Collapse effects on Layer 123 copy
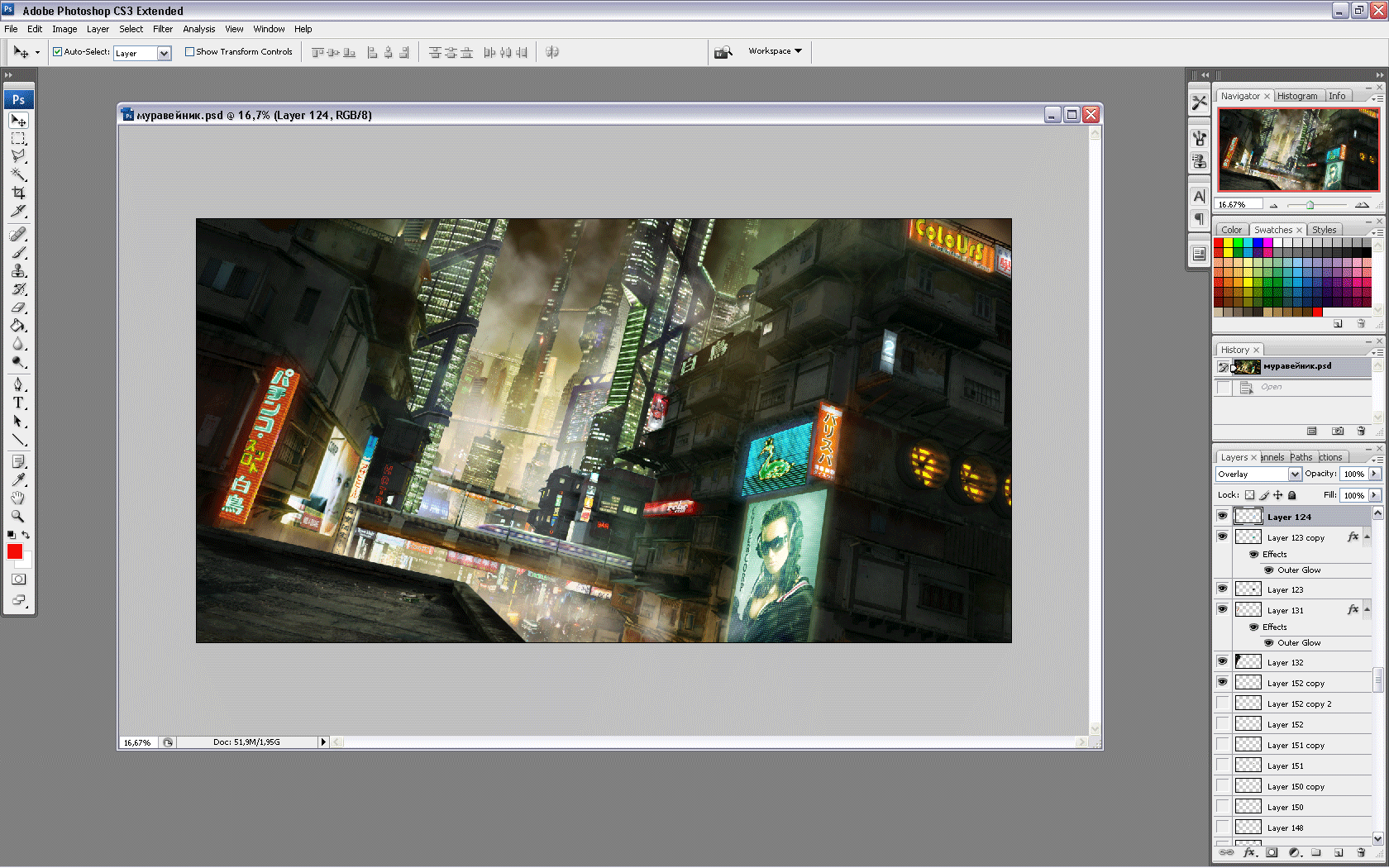 click(1367, 537)
